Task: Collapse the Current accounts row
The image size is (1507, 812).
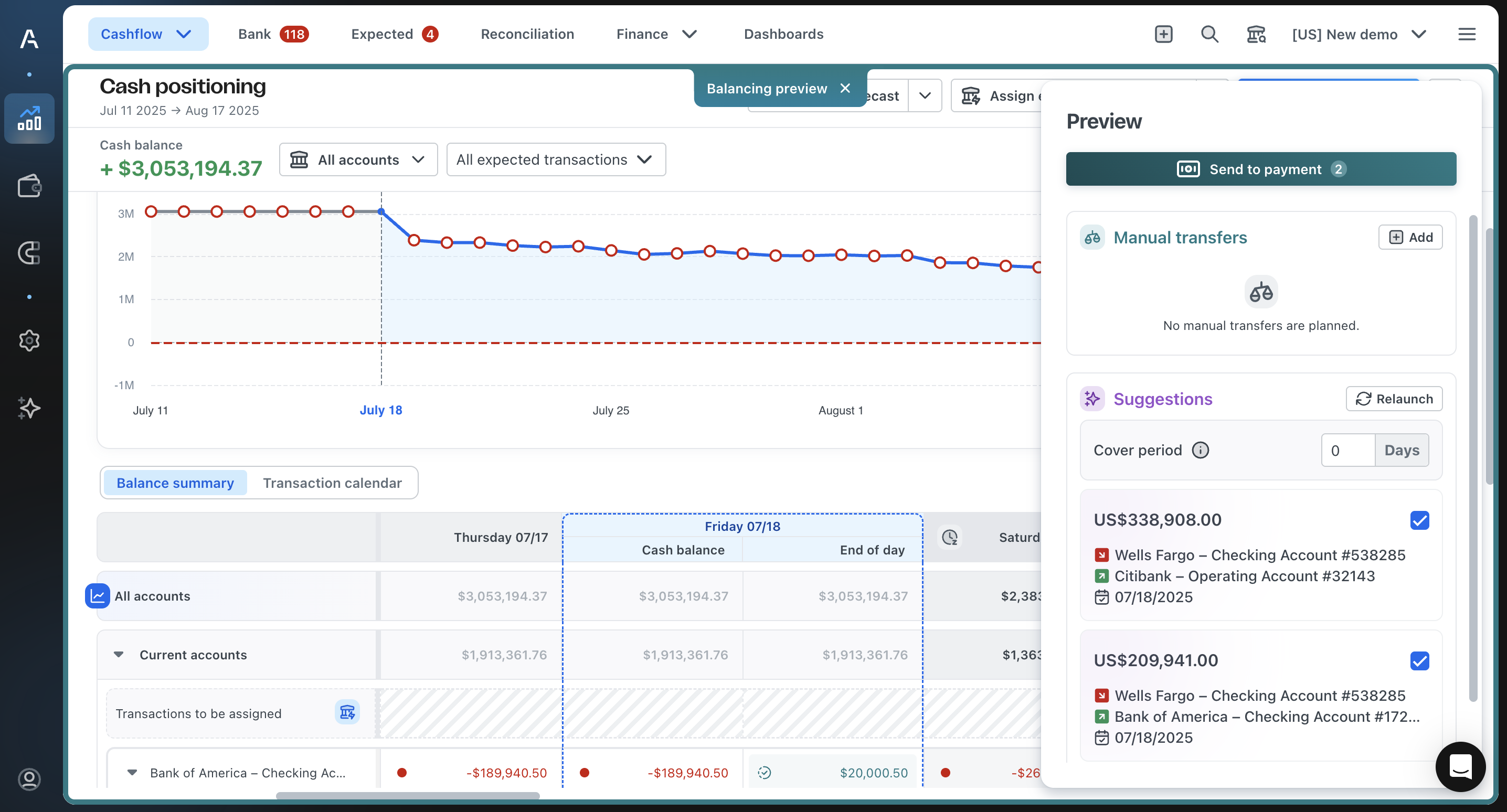Action: click(119, 654)
